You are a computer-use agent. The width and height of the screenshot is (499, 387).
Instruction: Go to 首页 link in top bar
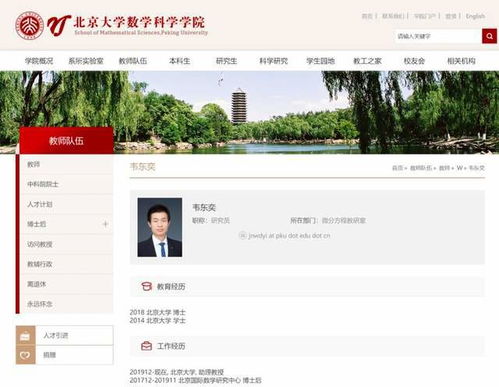pyautogui.click(x=367, y=16)
